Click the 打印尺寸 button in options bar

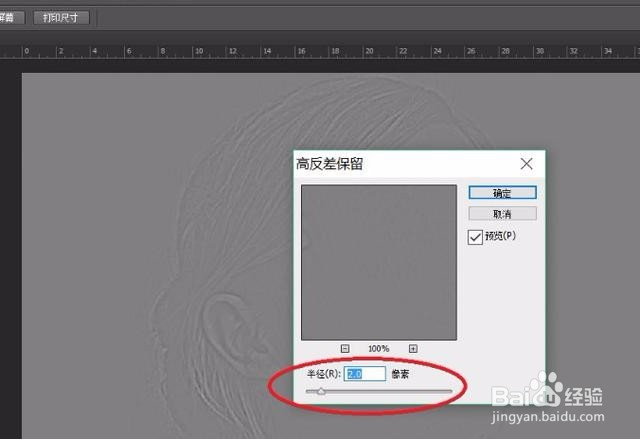(x=61, y=18)
